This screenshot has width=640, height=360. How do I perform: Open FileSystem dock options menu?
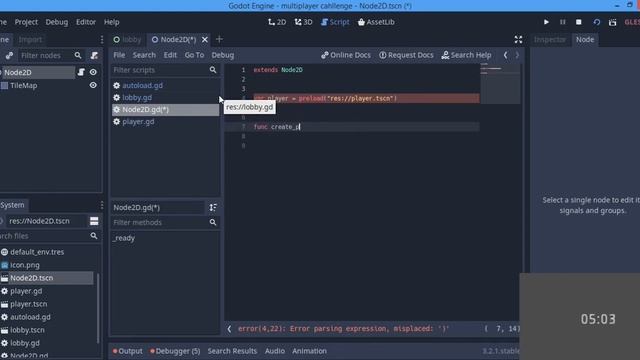102,205
